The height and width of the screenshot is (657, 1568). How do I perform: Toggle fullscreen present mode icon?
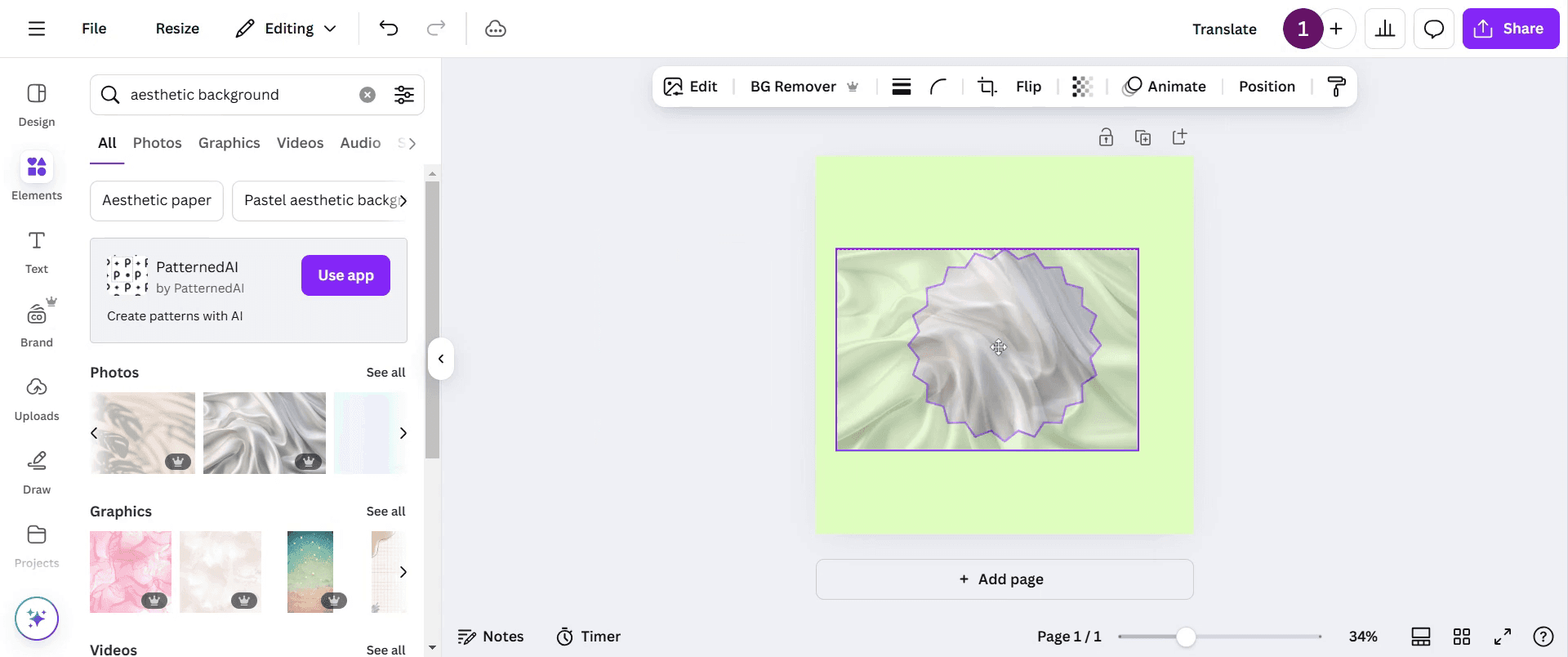pyautogui.click(x=1503, y=637)
